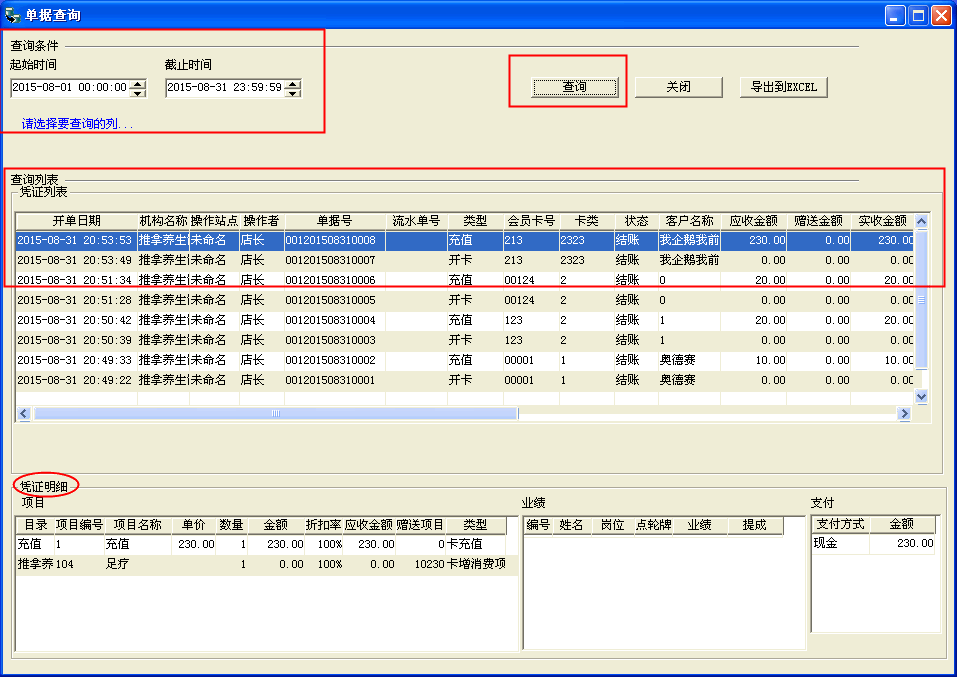Click the 起始时间 date field

tap(70, 88)
